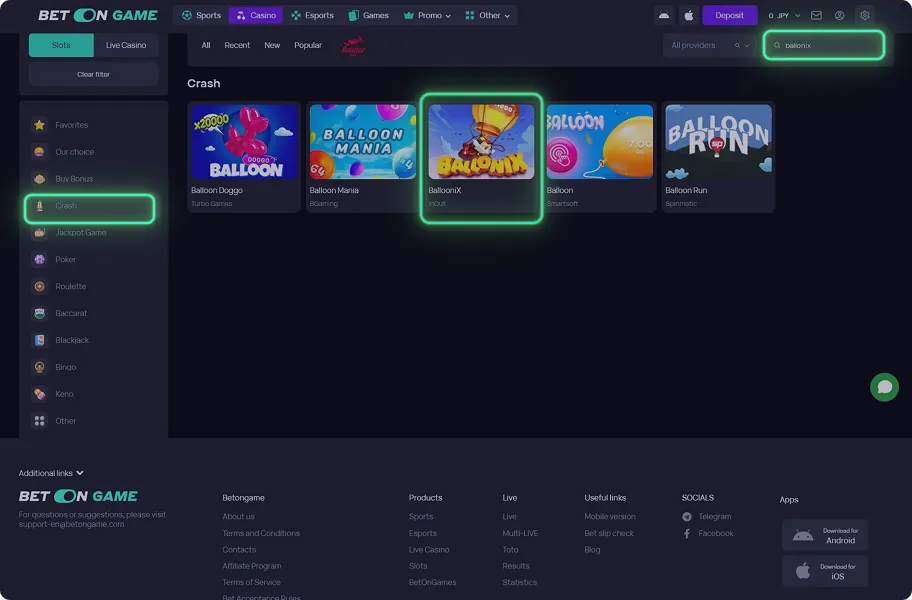Select Roulette in the sidebar categories
Screen dimensions: 912x600
point(70,286)
